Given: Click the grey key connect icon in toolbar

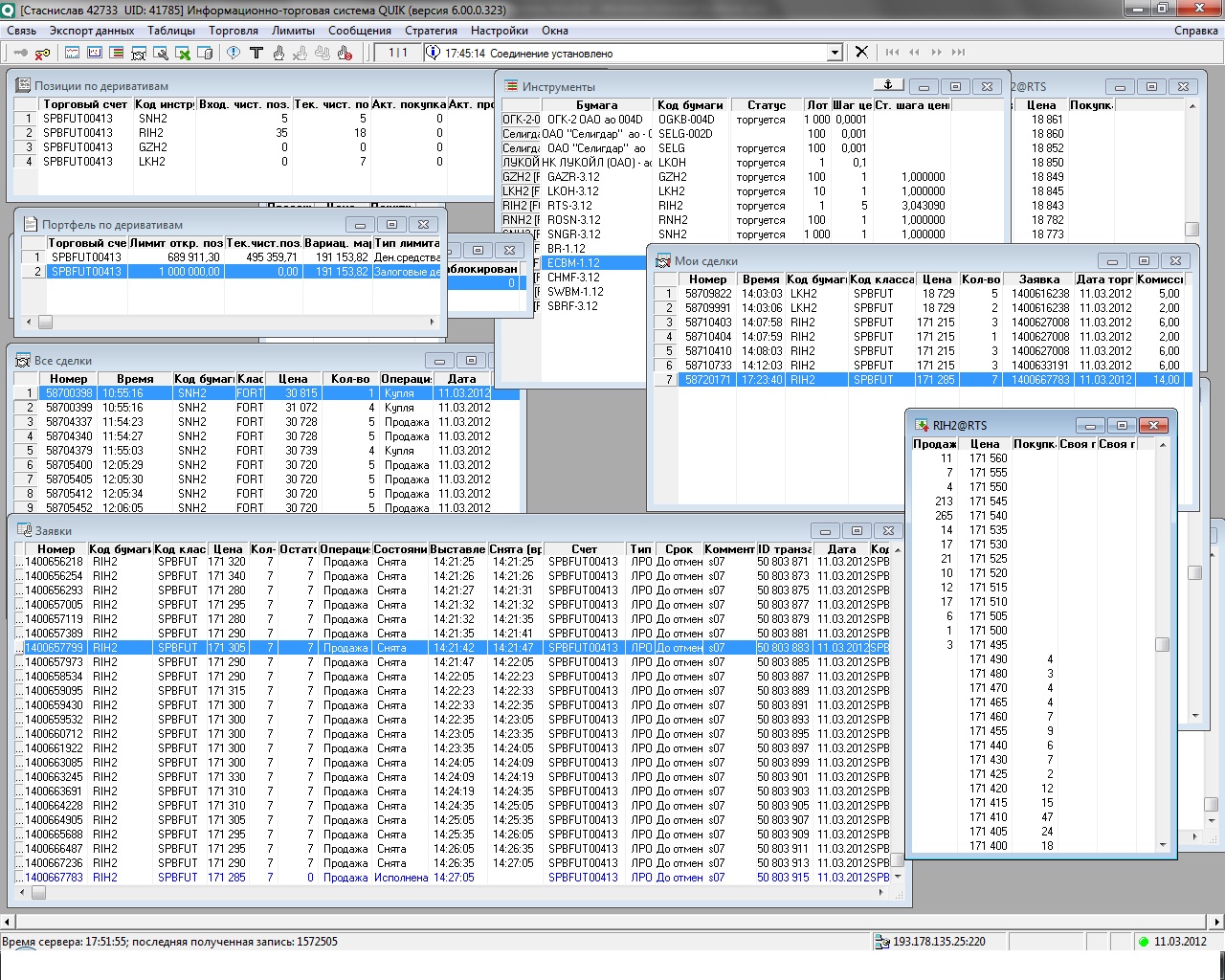Looking at the screenshot, I should click(19, 53).
